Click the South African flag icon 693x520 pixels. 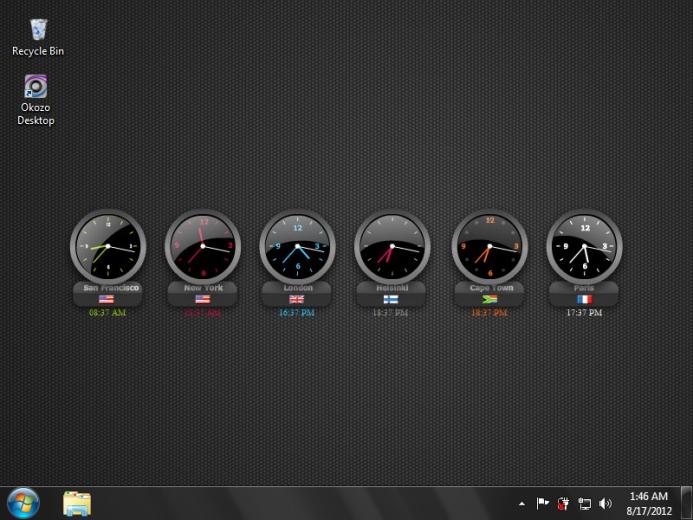click(x=489, y=300)
